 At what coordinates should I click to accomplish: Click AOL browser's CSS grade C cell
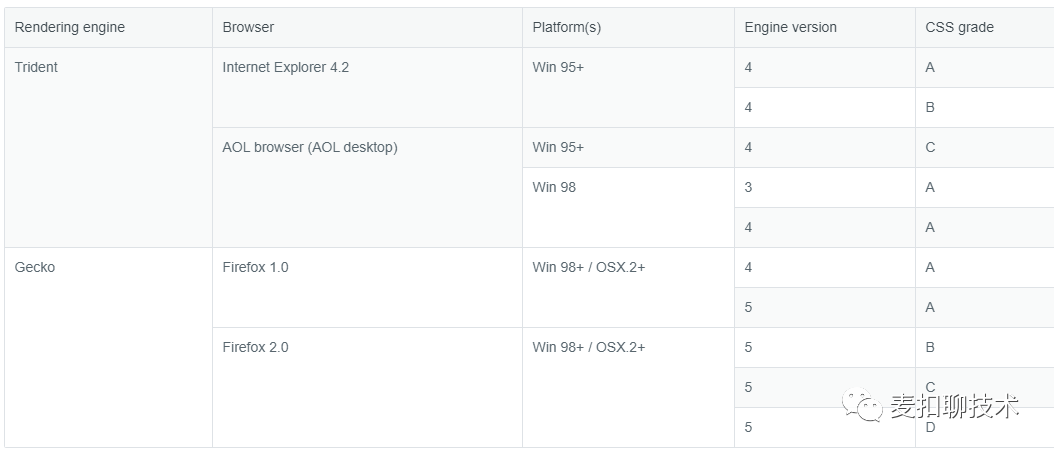point(985,147)
